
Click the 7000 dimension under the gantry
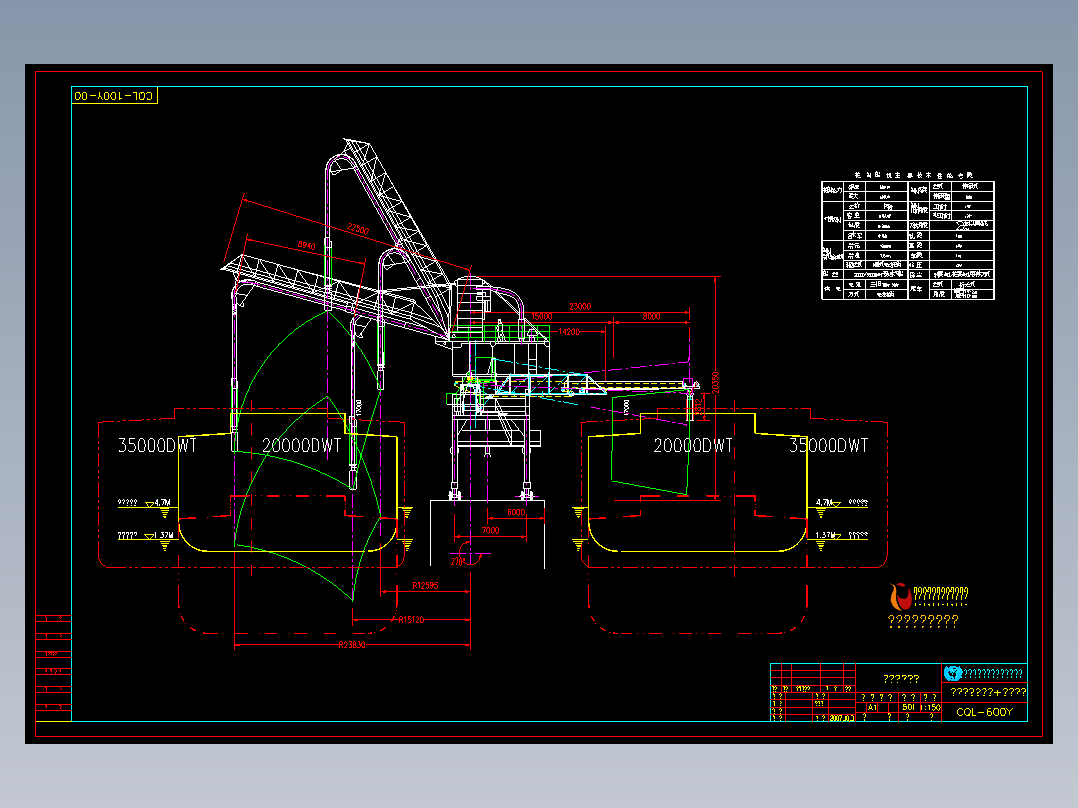490,530
